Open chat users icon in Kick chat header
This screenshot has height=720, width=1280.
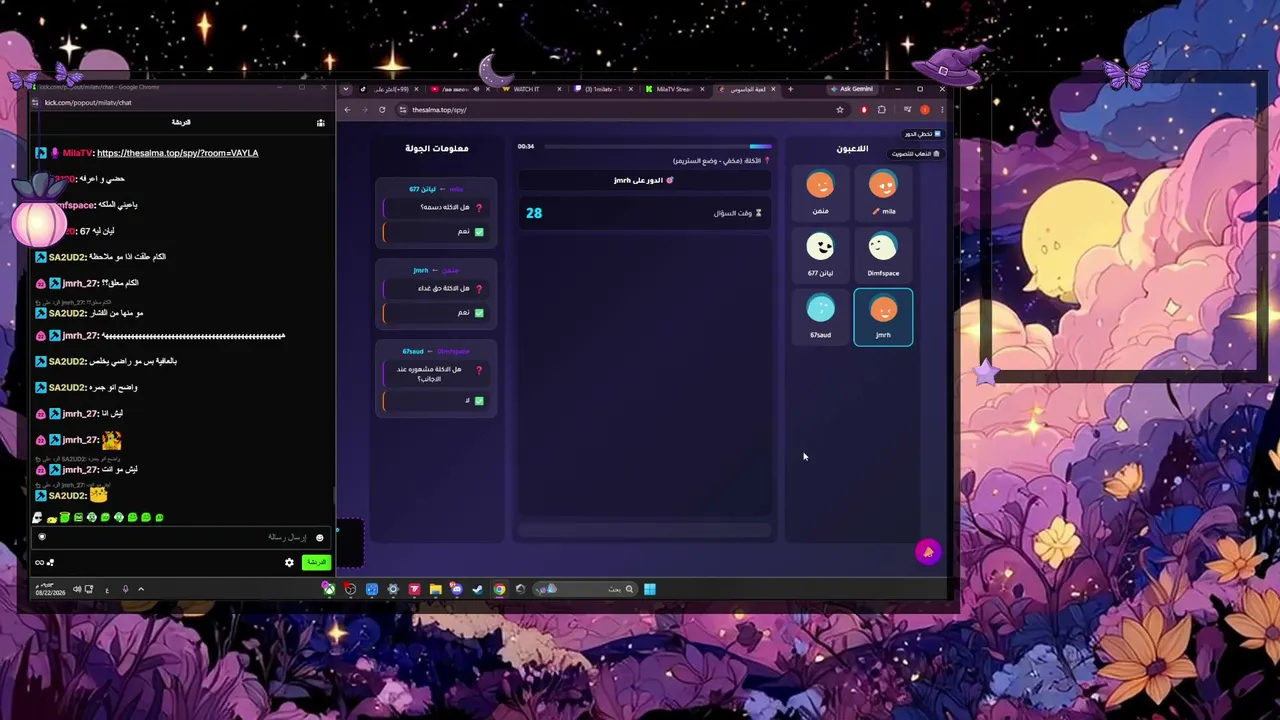pyautogui.click(x=320, y=122)
